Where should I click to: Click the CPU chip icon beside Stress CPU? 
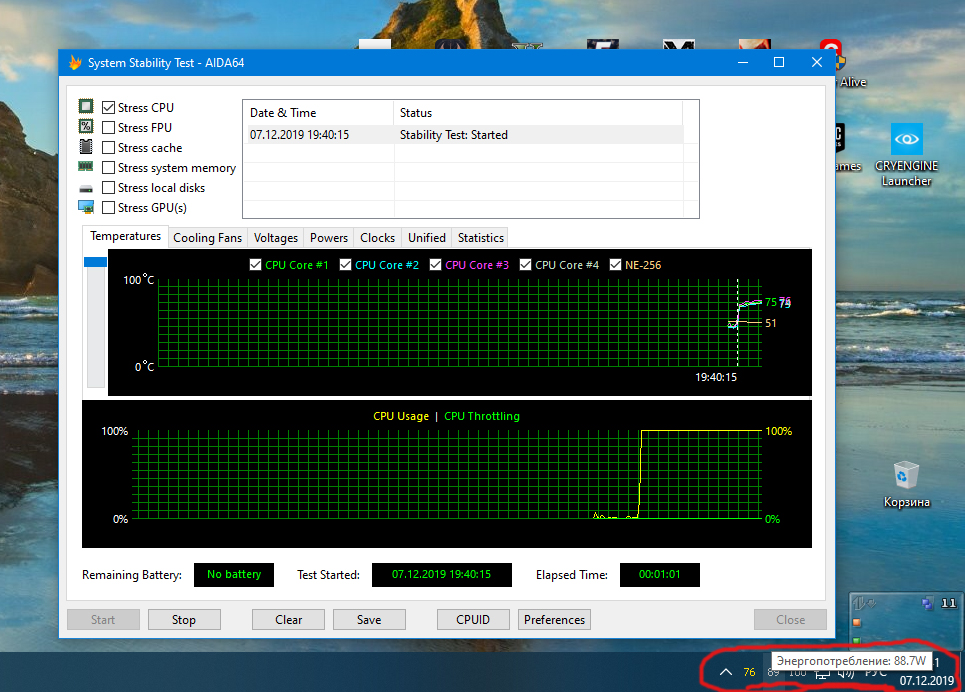point(86,107)
